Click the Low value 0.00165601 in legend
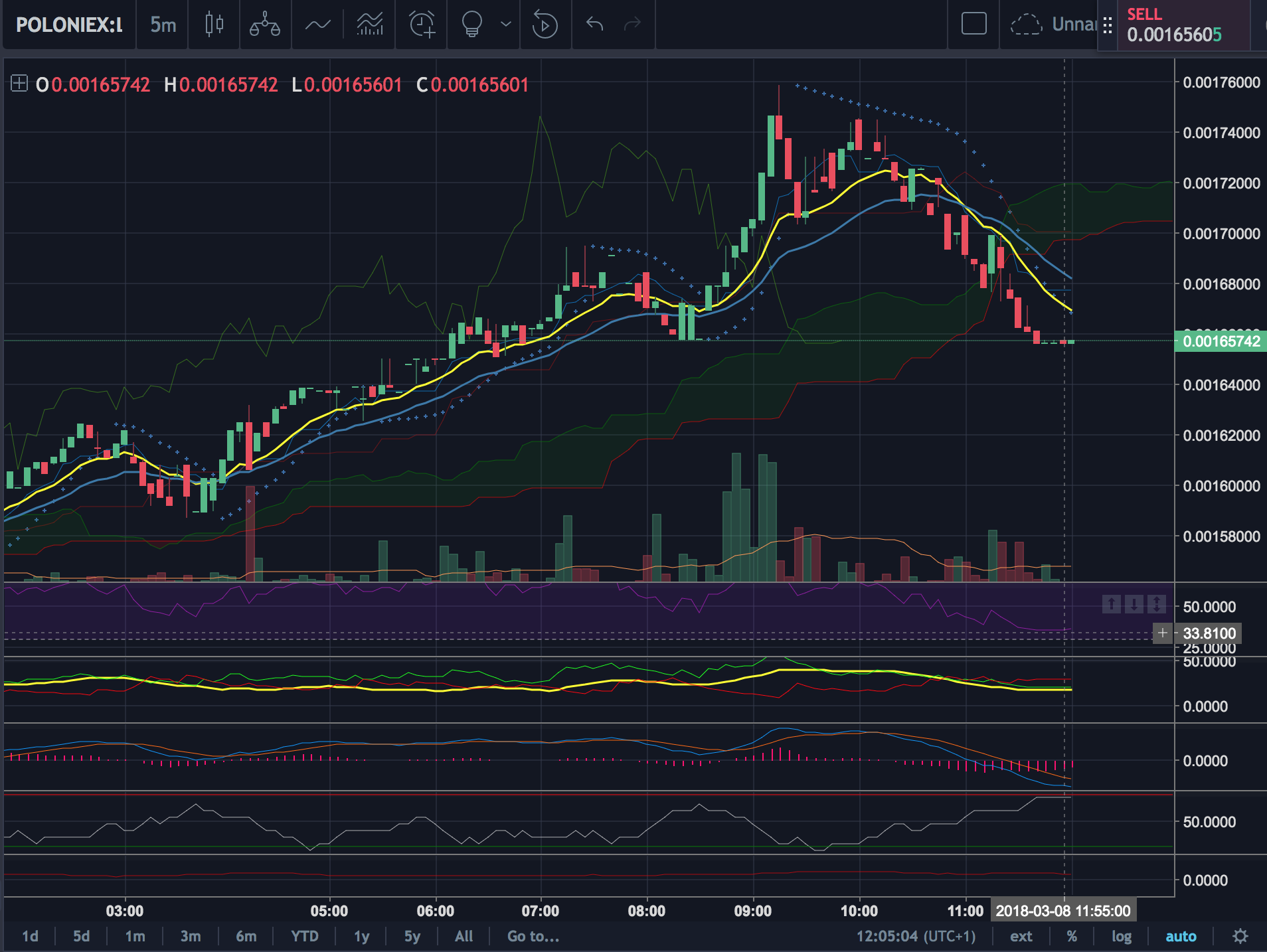The height and width of the screenshot is (952, 1267). pos(353,85)
